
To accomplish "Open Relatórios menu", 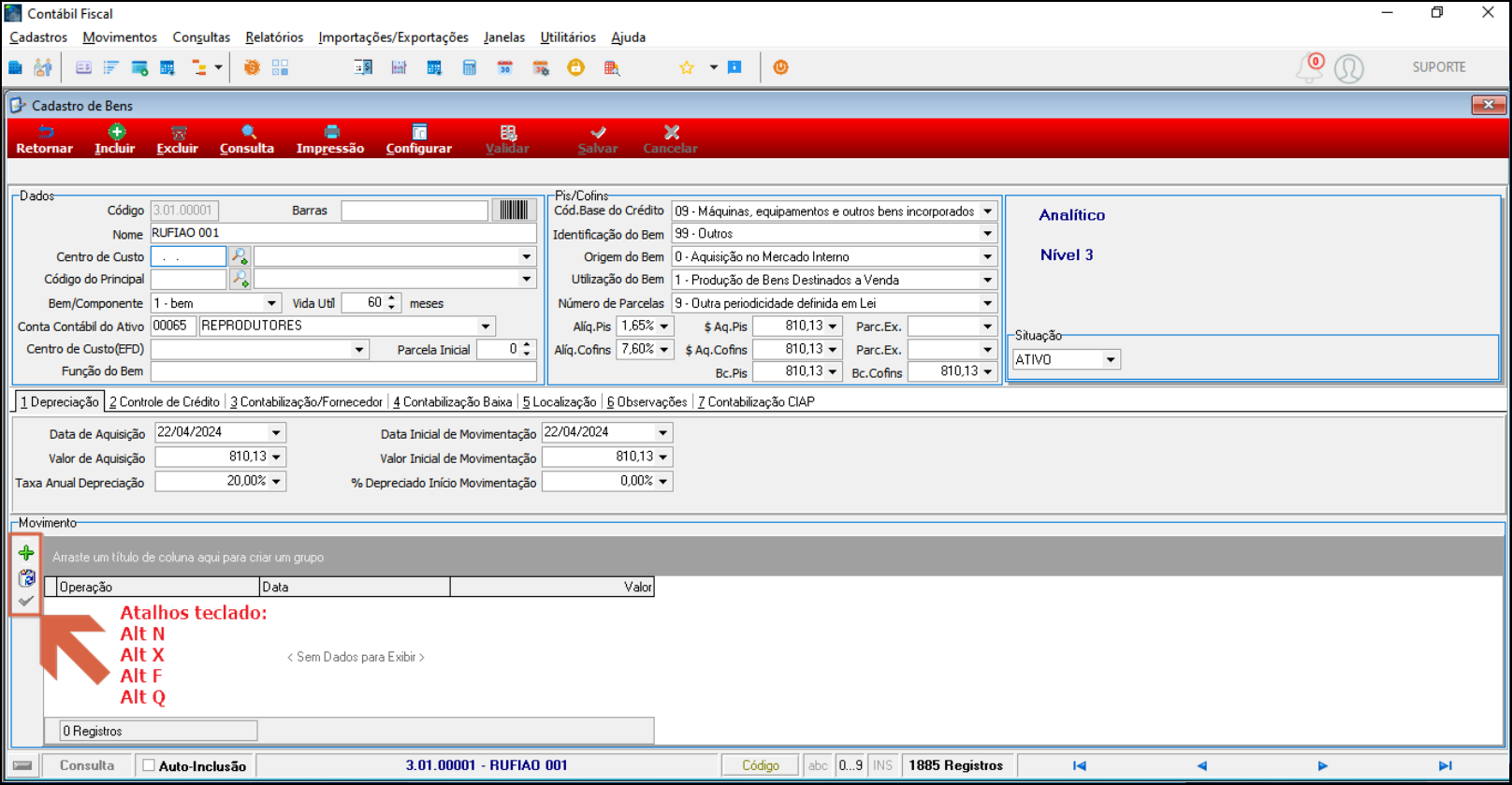I will (x=274, y=37).
